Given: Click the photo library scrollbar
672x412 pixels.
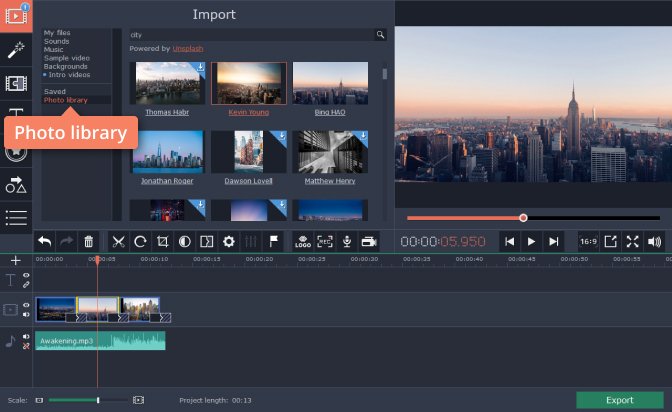Looking at the screenshot, I should coord(384,74).
